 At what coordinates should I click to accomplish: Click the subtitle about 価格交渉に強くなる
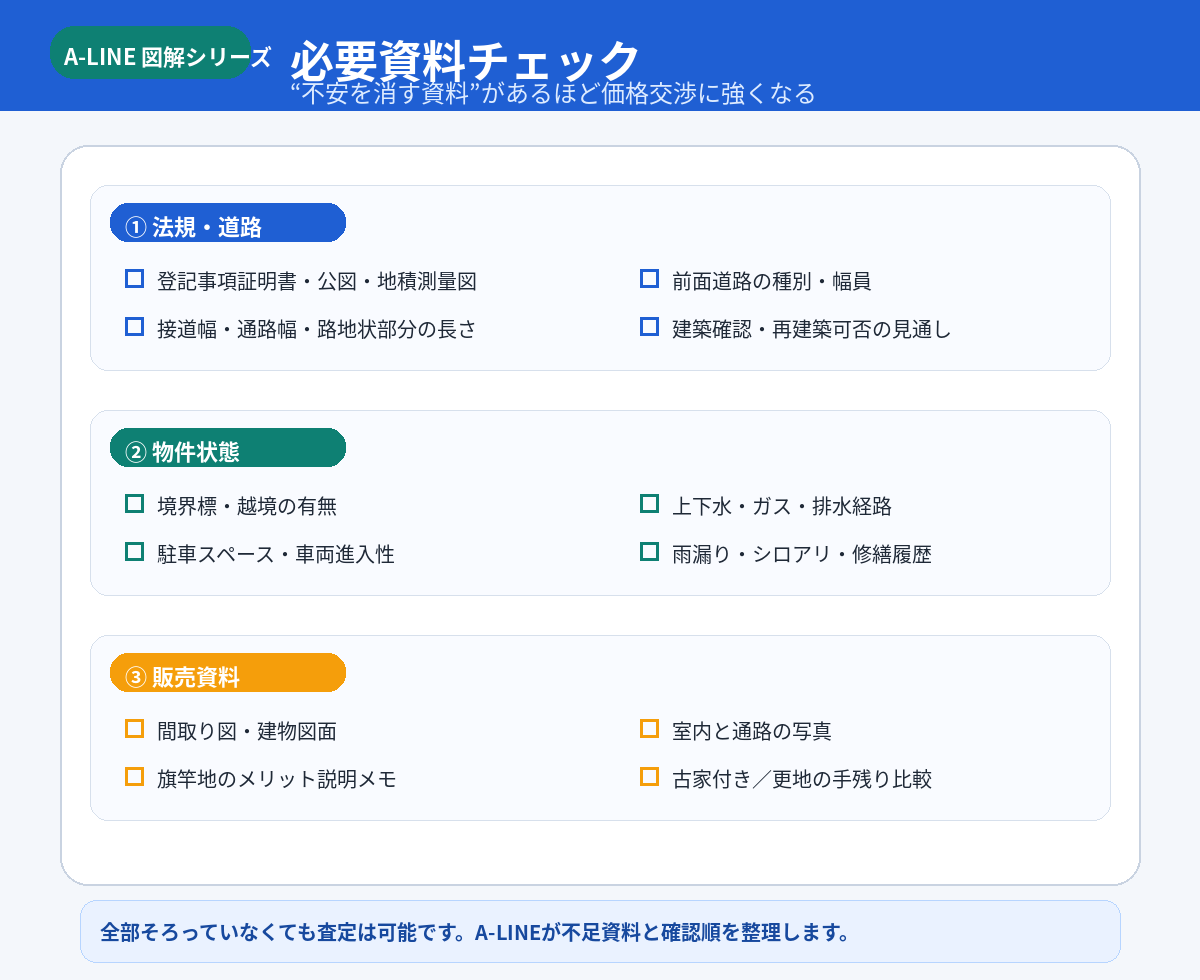[x=552, y=94]
